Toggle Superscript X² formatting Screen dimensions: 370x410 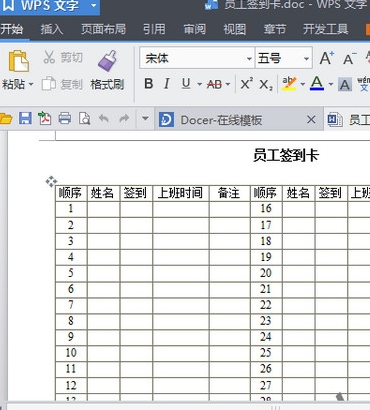click(247, 84)
